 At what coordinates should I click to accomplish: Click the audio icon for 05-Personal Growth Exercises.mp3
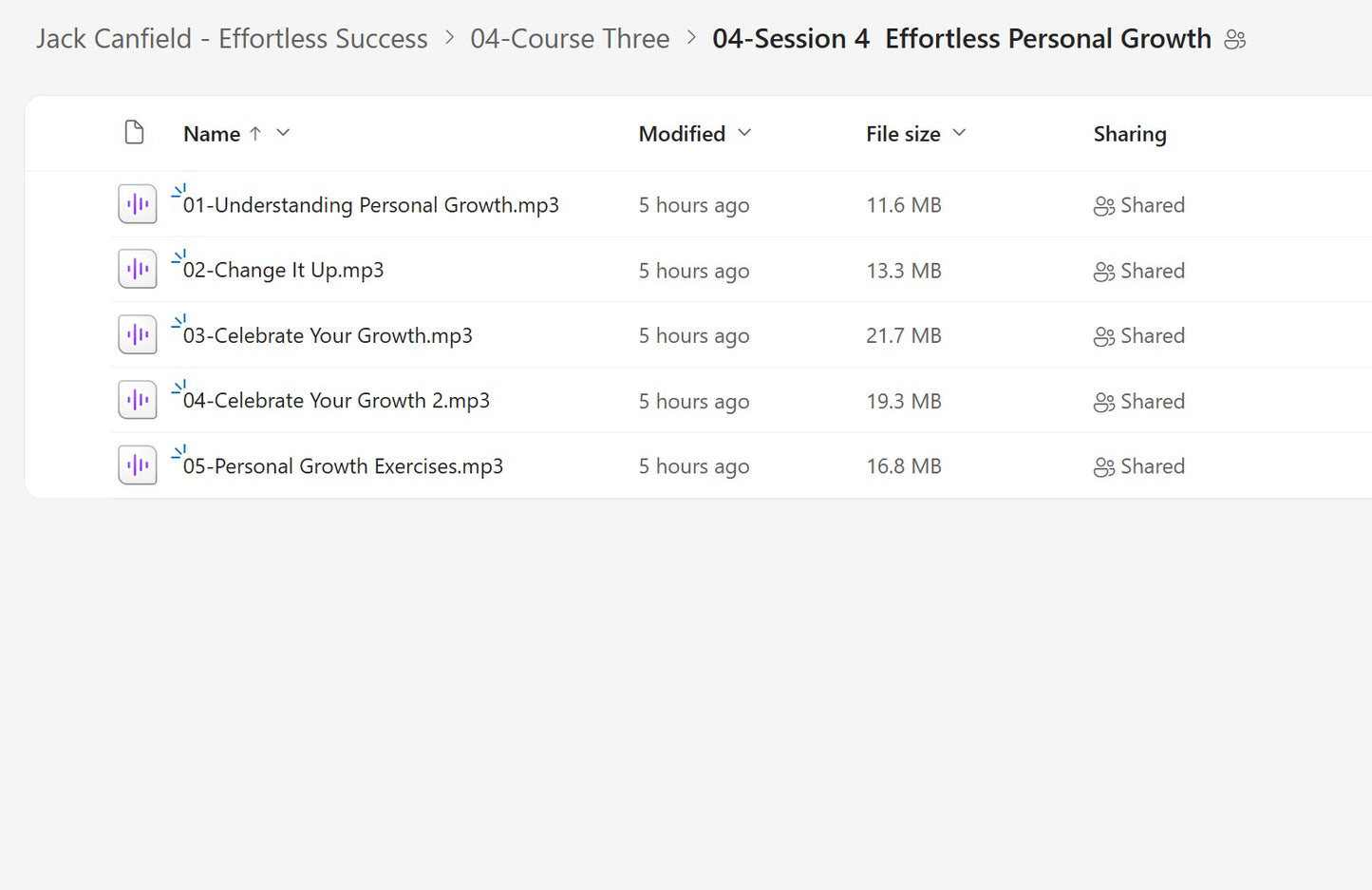click(x=137, y=464)
